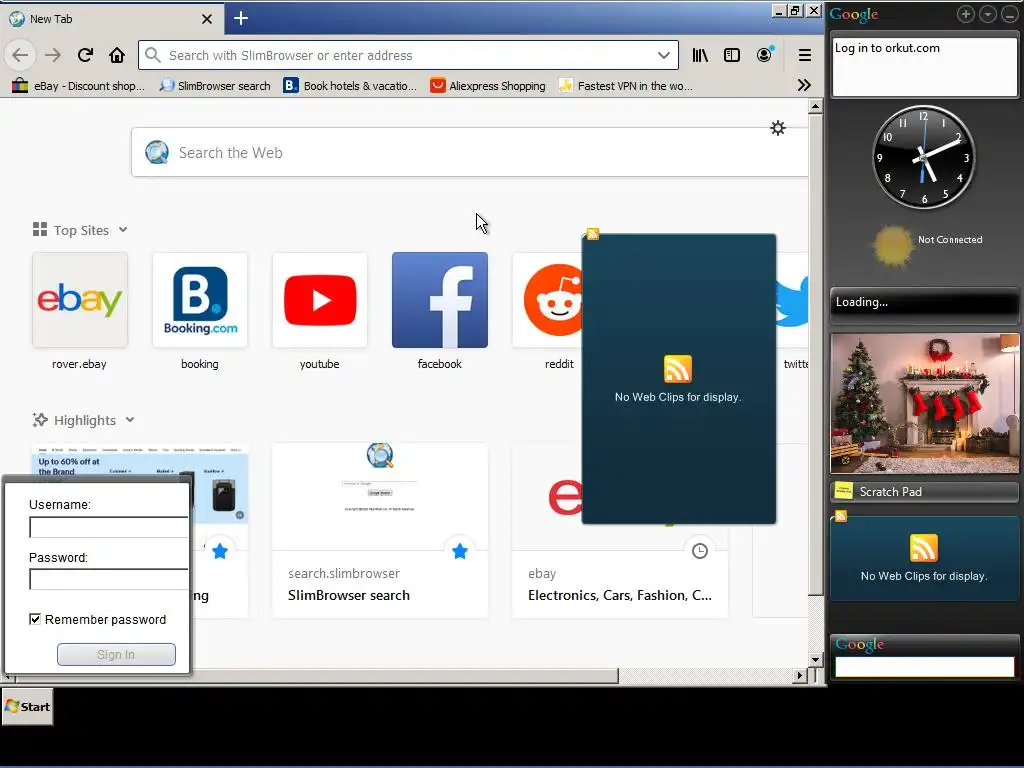1024x768 pixels.
Task: Focus the SlimBrowser address bar
Action: point(408,56)
